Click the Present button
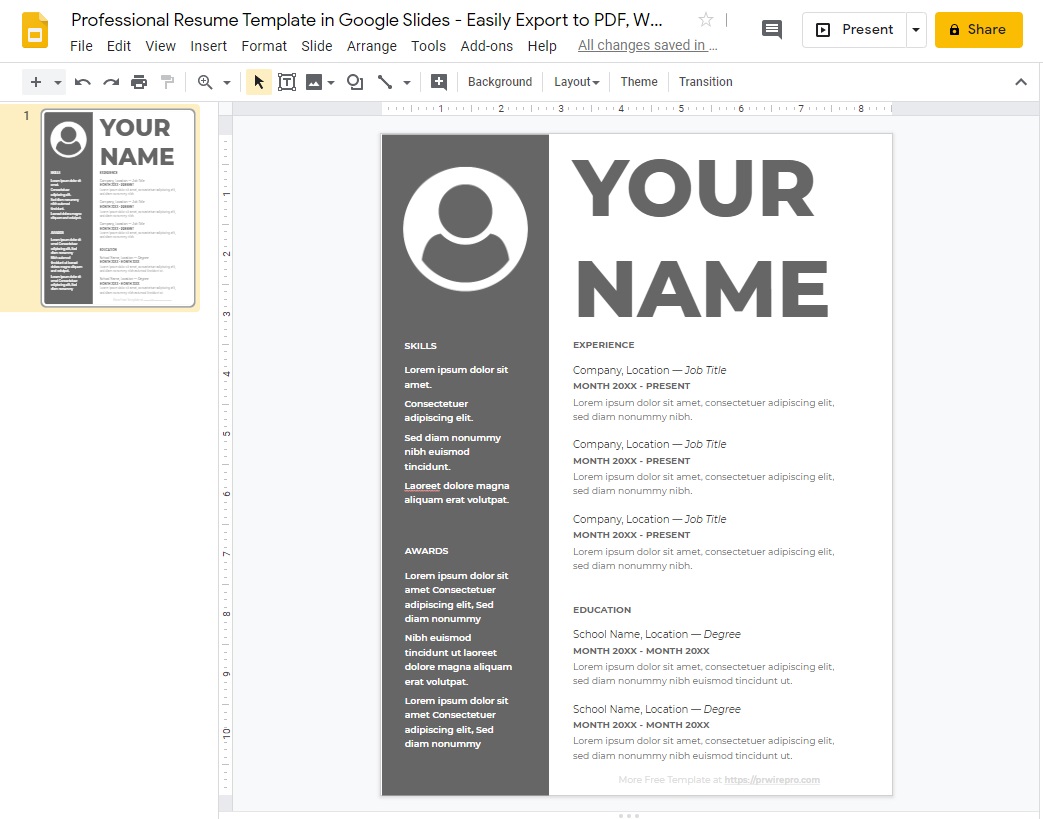 click(x=855, y=29)
